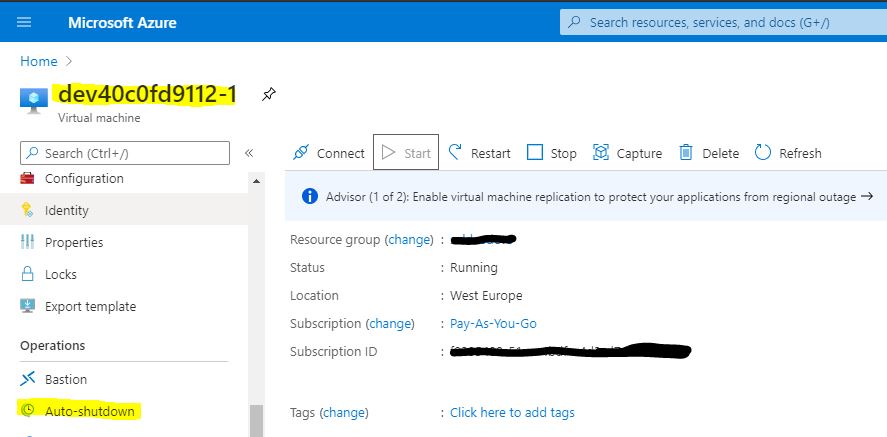Click the Subscription ID label
Viewport: 887px width, 437px height.
333,352
